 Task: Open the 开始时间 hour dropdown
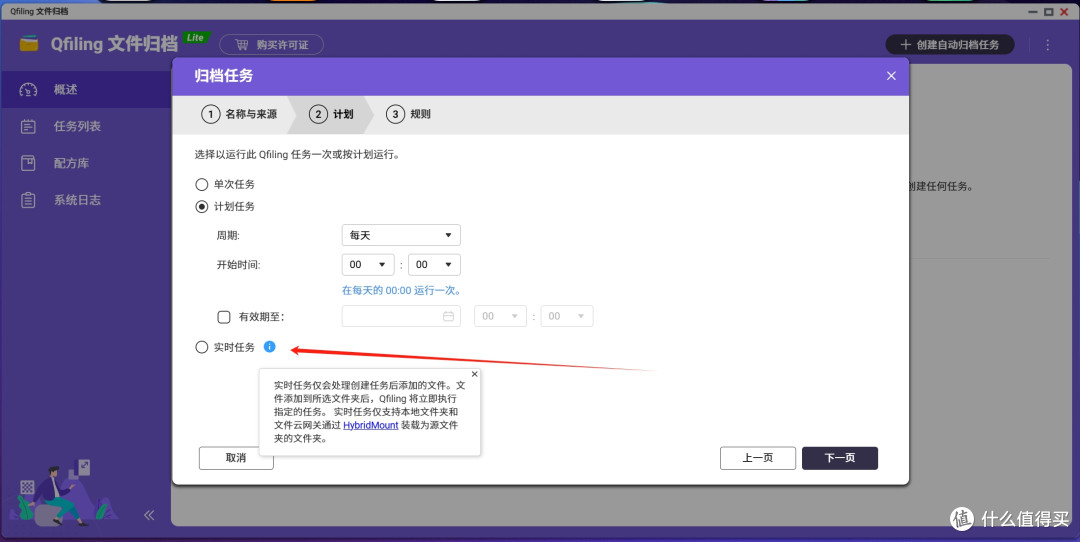pos(368,264)
